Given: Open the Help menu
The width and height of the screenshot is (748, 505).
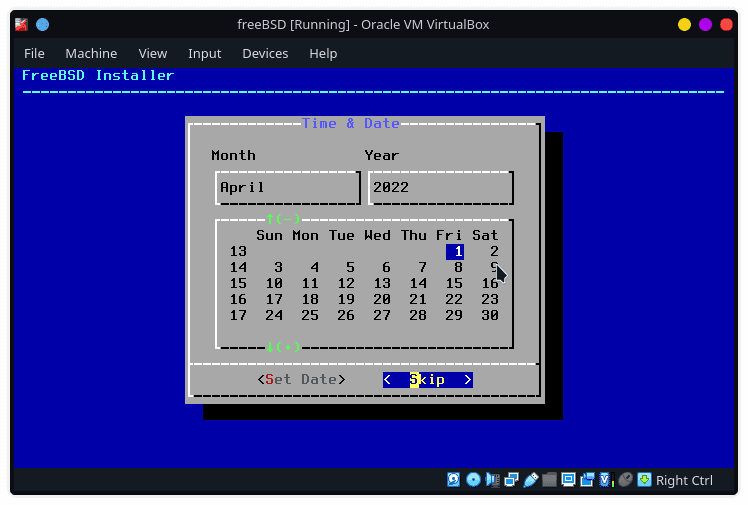Looking at the screenshot, I should [323, 53].
